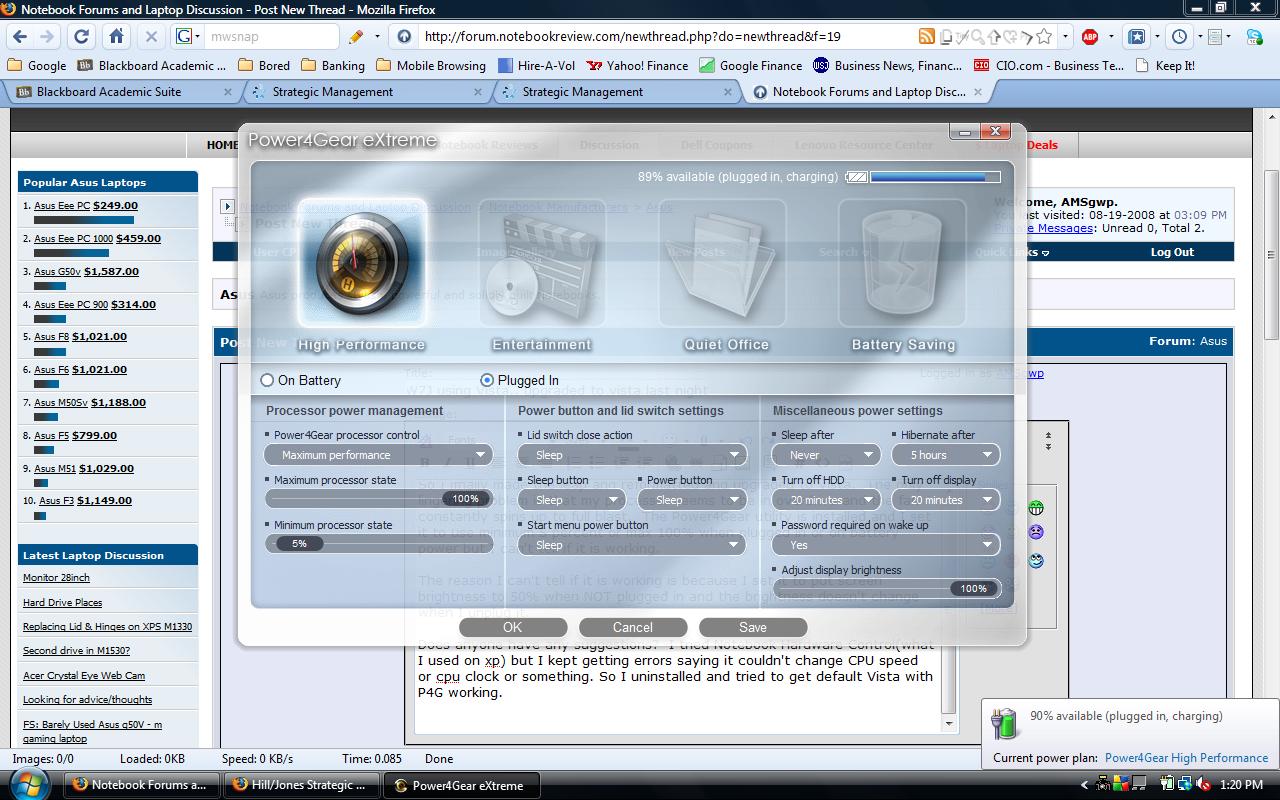Open the Monitor 28inch discussion link
The image size is (1280, 800).
click(56, 578)
